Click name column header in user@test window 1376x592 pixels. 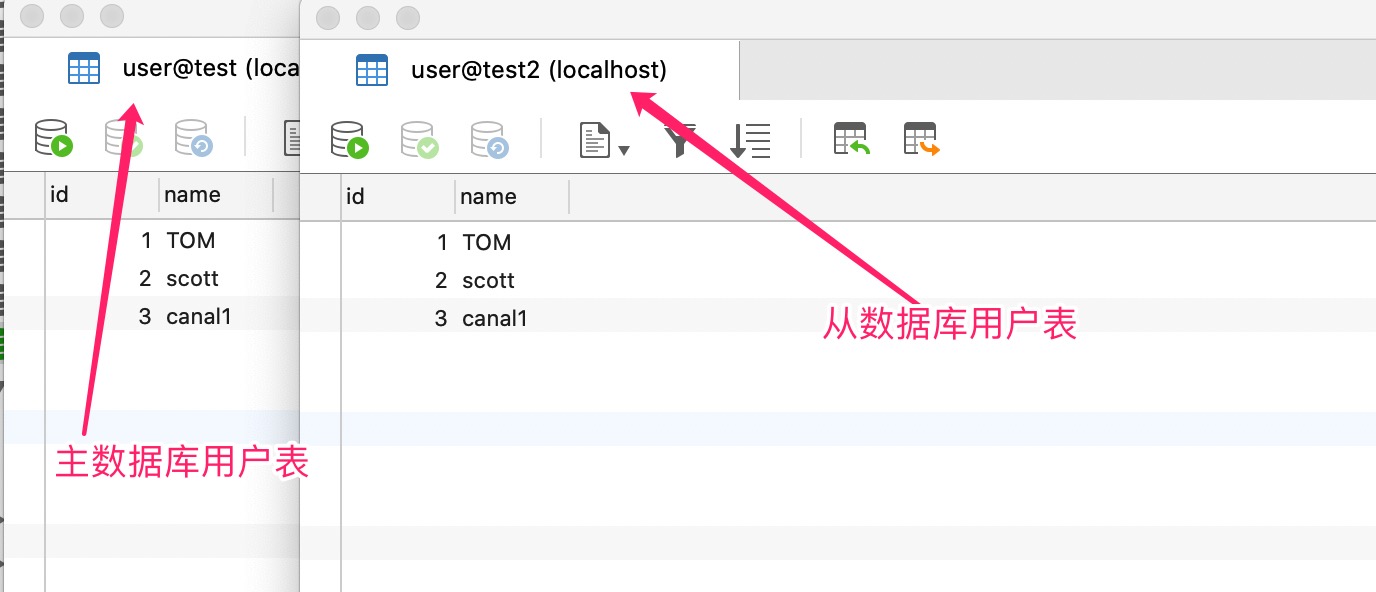(x=216, y=194)
